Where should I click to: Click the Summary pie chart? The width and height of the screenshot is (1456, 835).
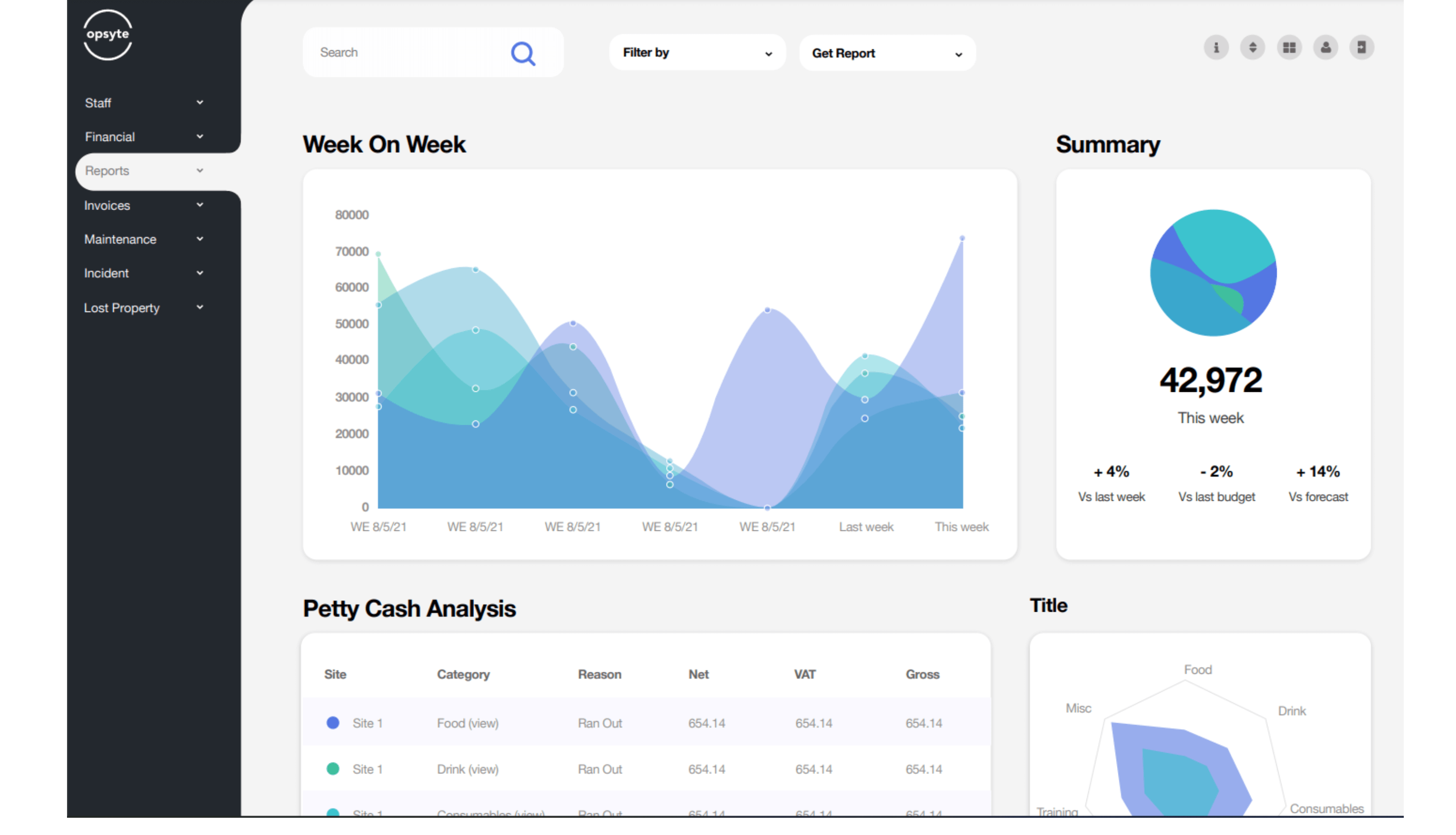pyautogui.click(x=1213, y=273)
